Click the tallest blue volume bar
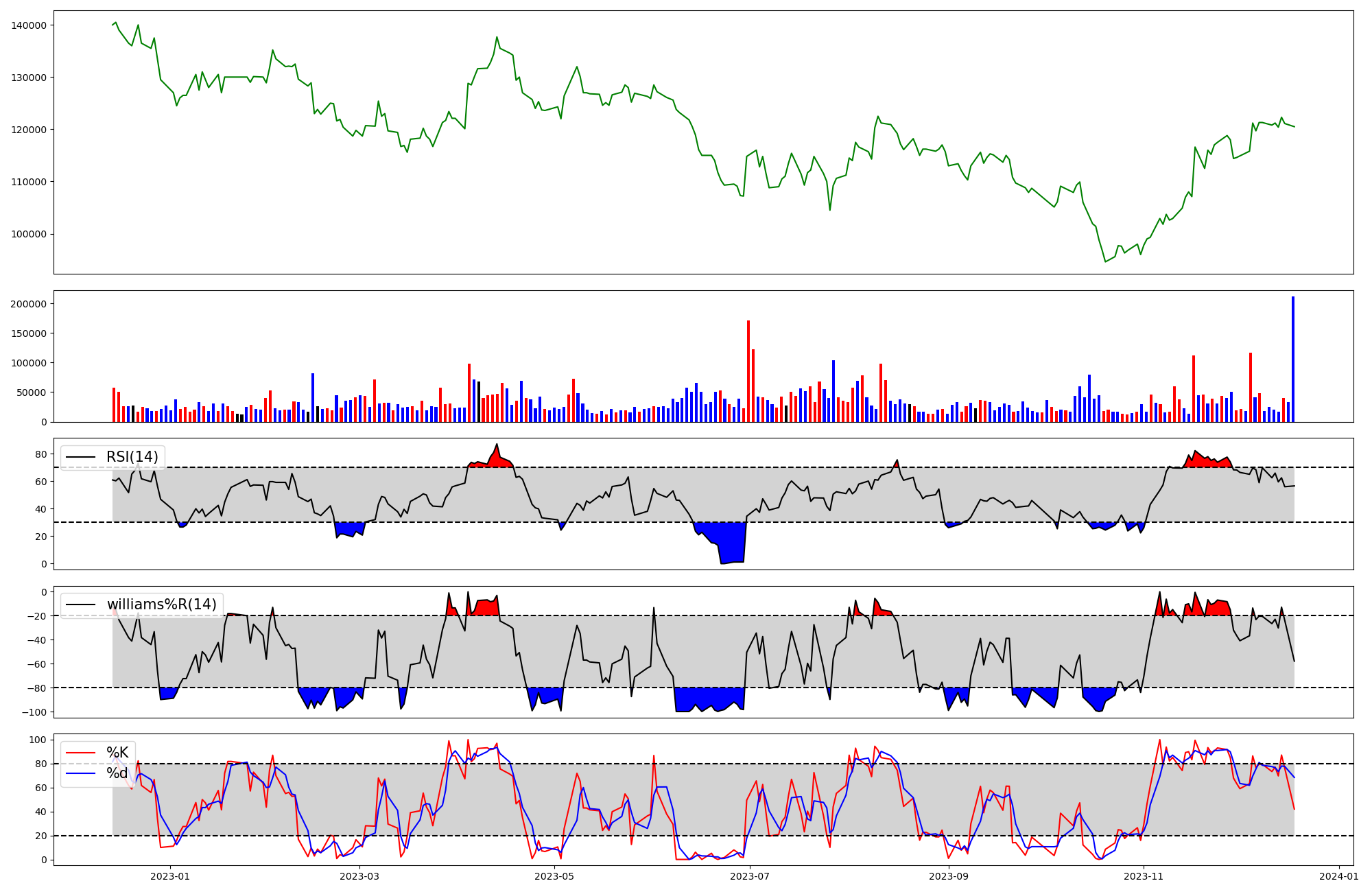 click(x=1293, y=360)
